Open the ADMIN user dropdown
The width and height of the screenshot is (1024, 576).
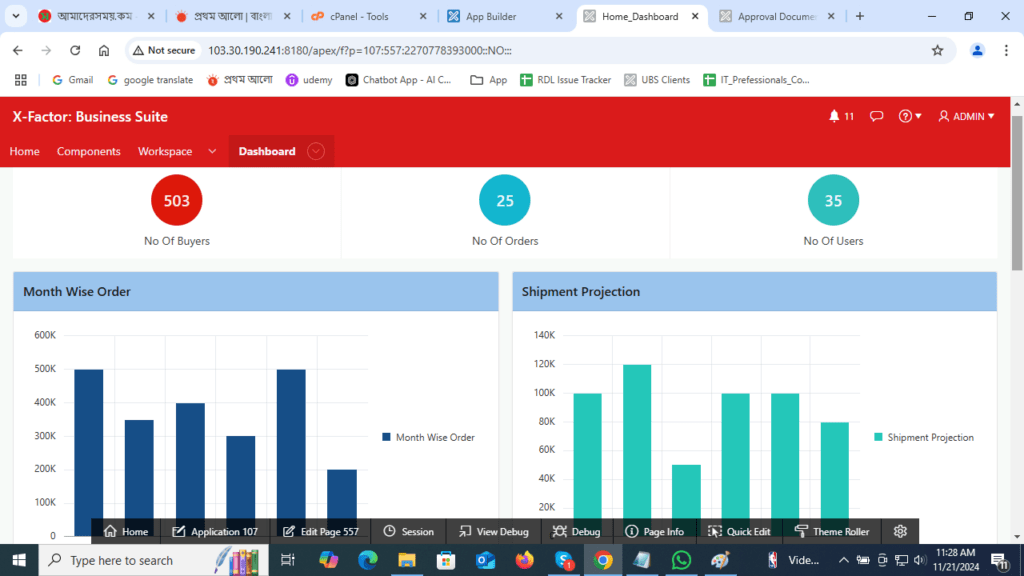pos(965,116)
